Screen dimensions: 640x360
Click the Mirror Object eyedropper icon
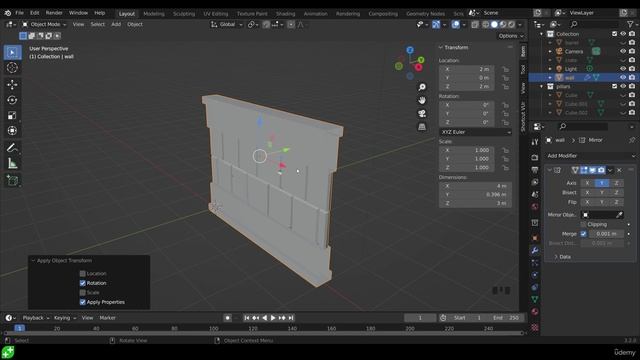point(619,215)
